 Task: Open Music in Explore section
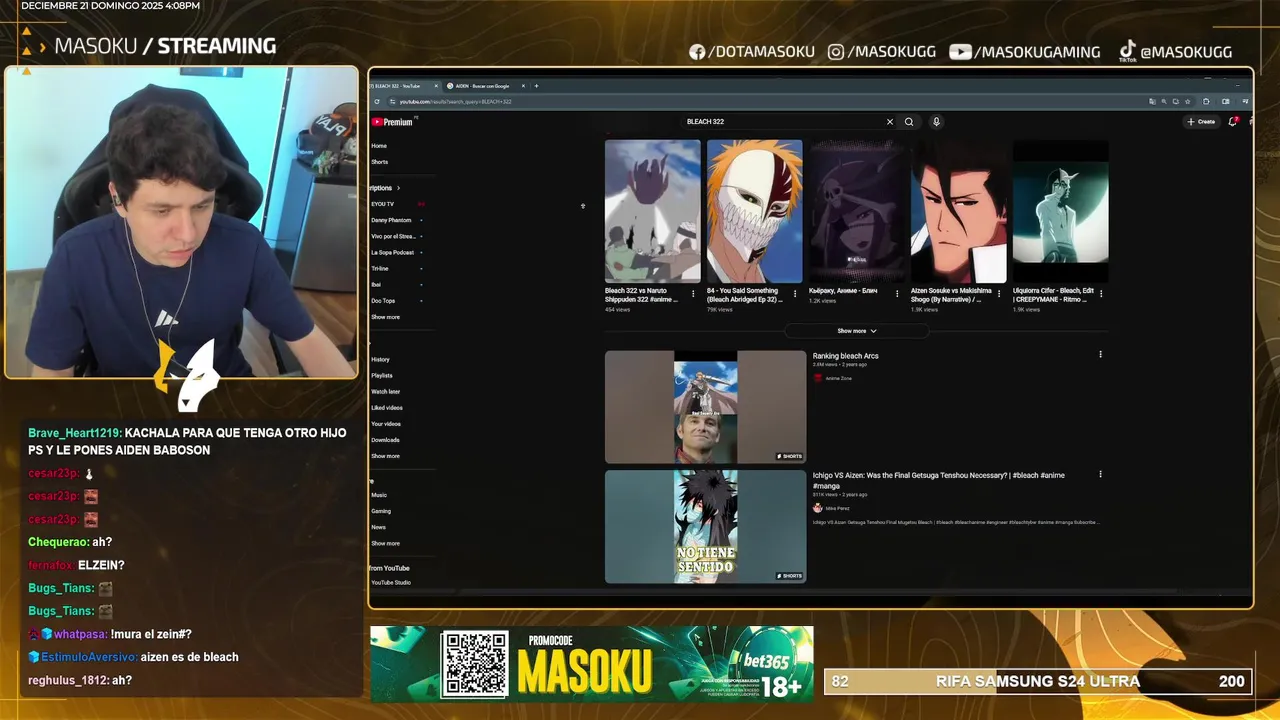(379, 495)
